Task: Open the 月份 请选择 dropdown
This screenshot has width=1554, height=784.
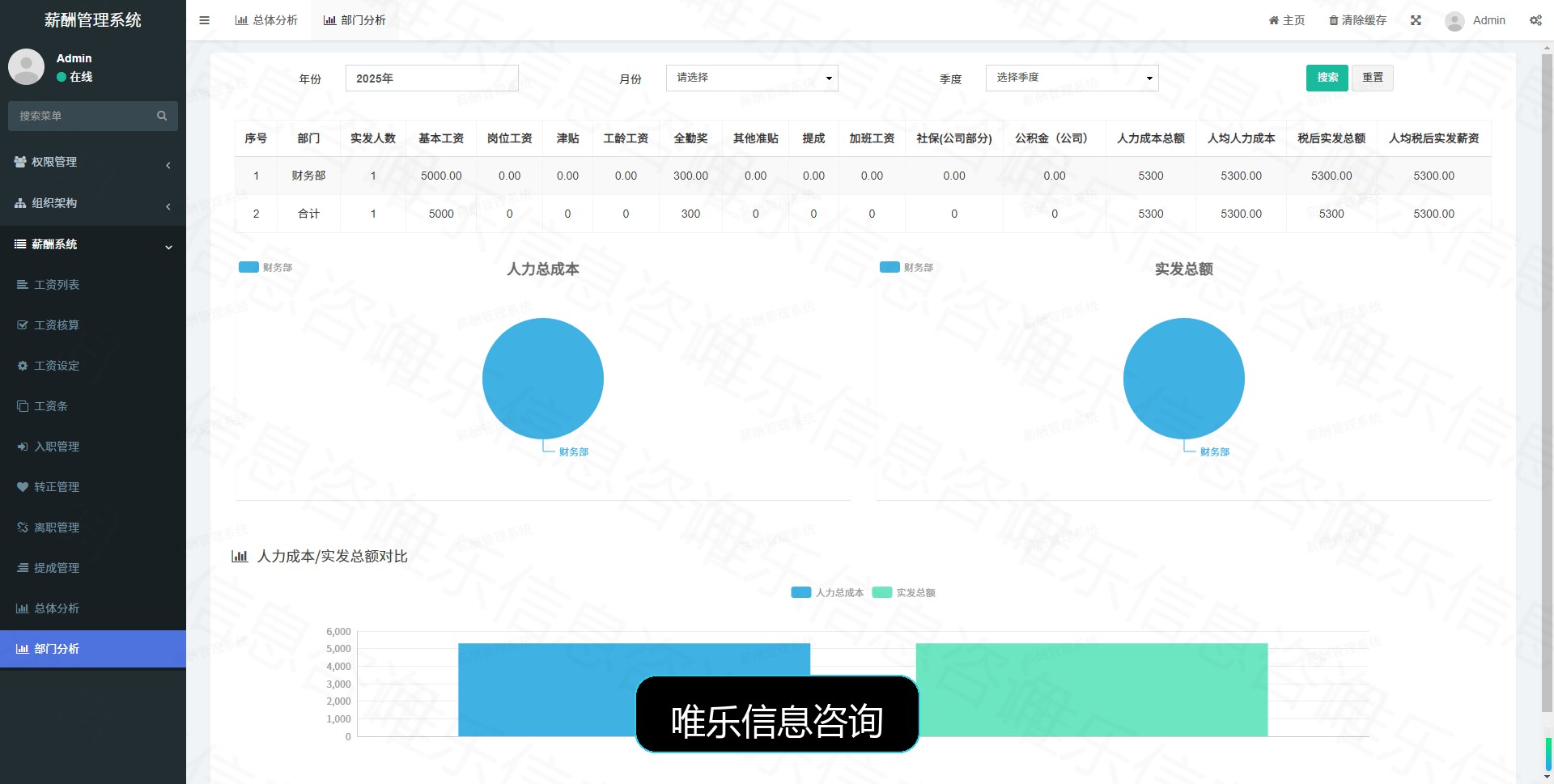Action: pyautogui.click(x=752, y=78)
